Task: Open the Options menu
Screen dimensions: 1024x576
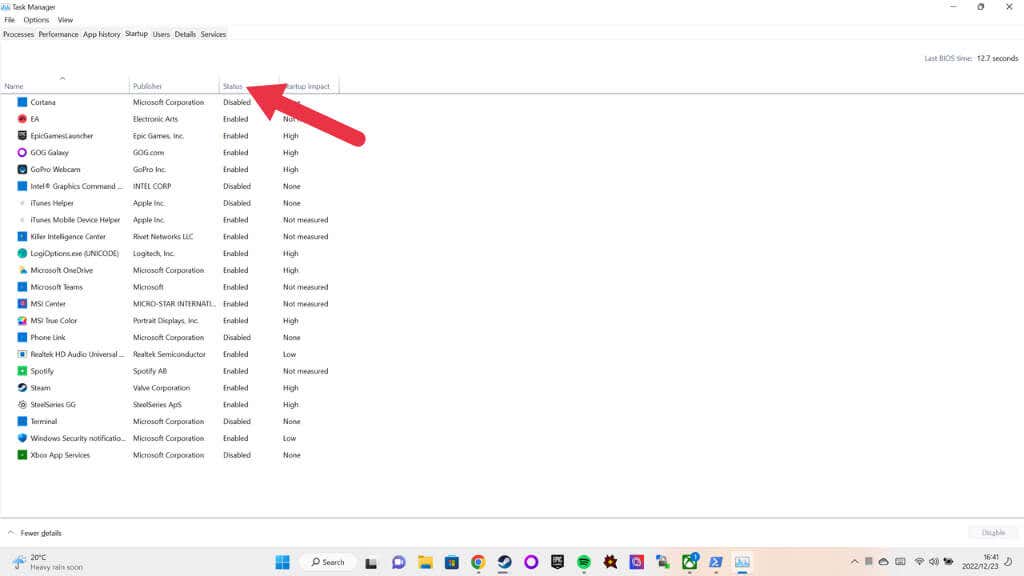Action: click(x=36, y=20)
